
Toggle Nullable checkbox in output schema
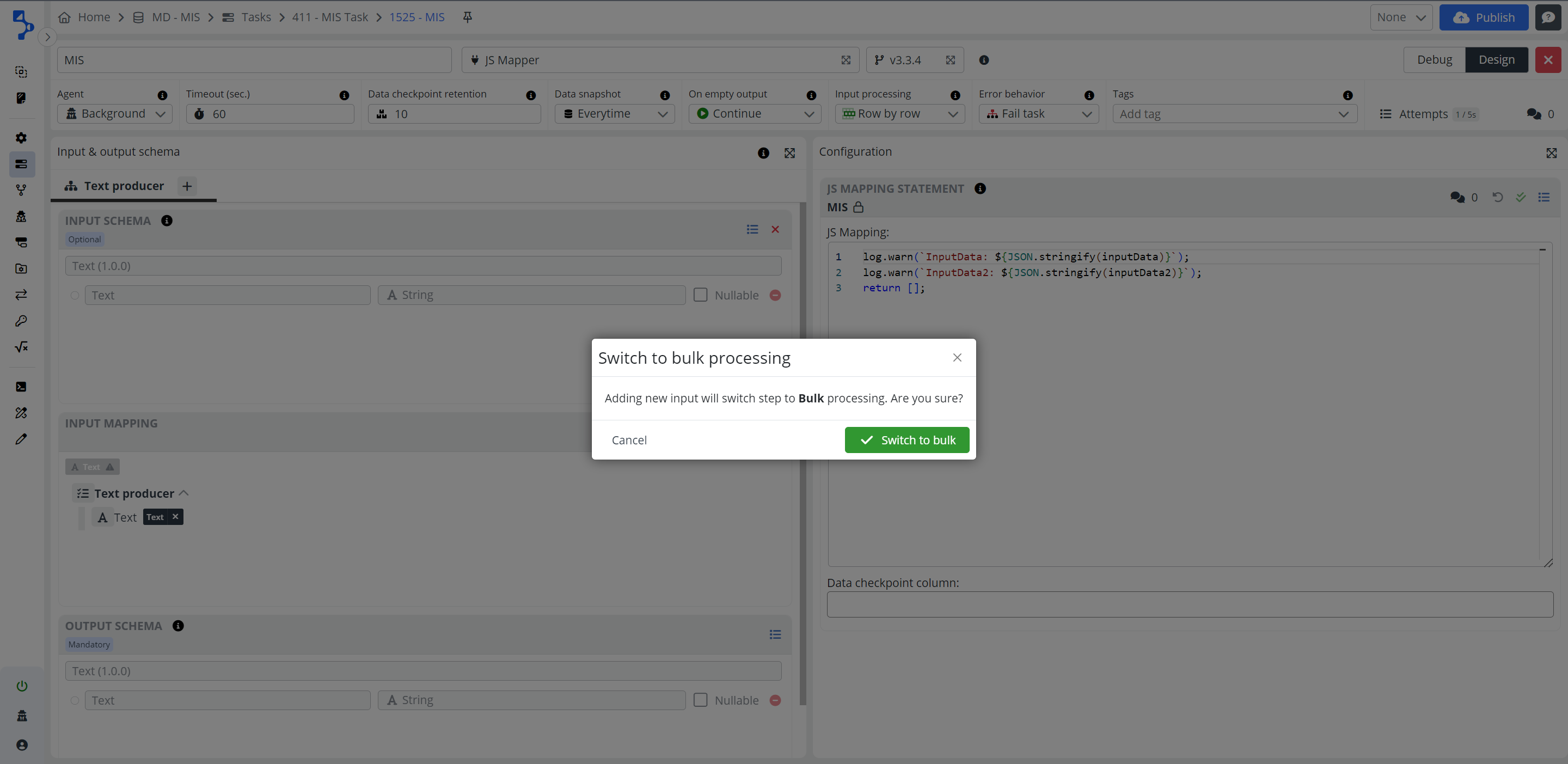click(x=701, y=700)
